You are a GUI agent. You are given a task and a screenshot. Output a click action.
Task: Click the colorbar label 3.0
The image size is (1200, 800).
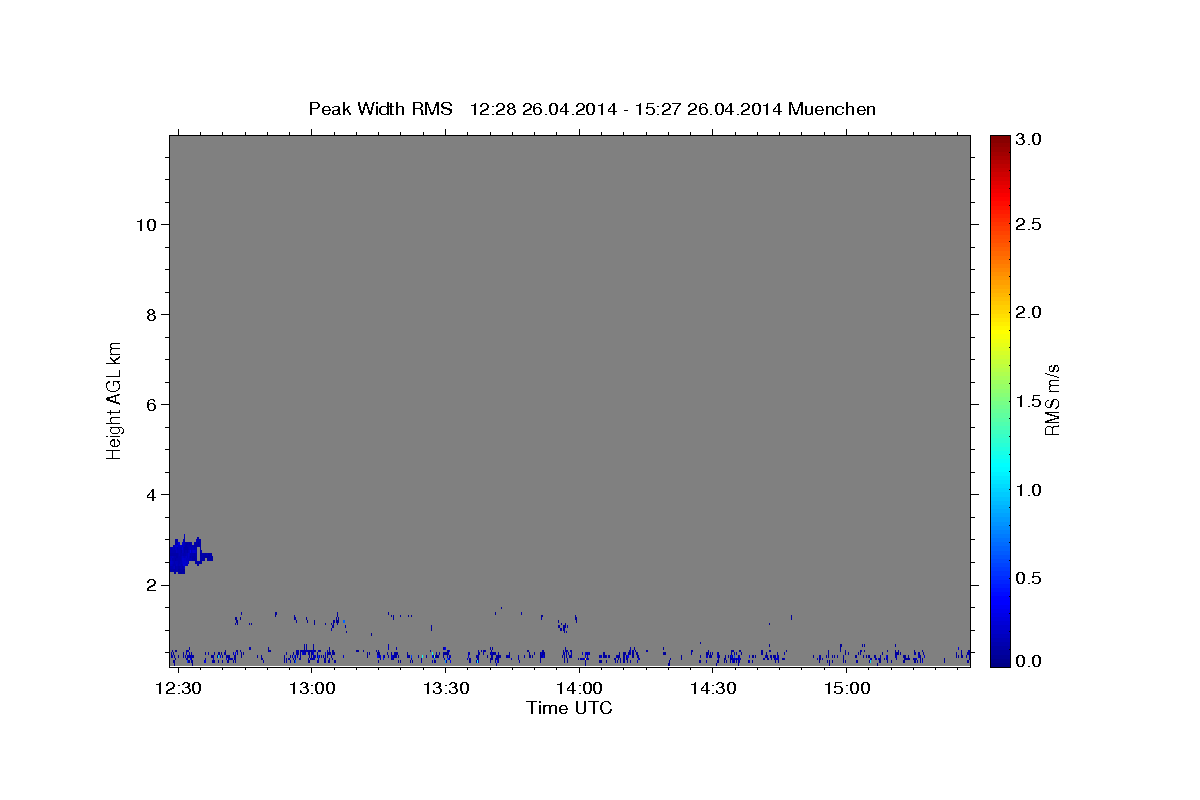1030,140
